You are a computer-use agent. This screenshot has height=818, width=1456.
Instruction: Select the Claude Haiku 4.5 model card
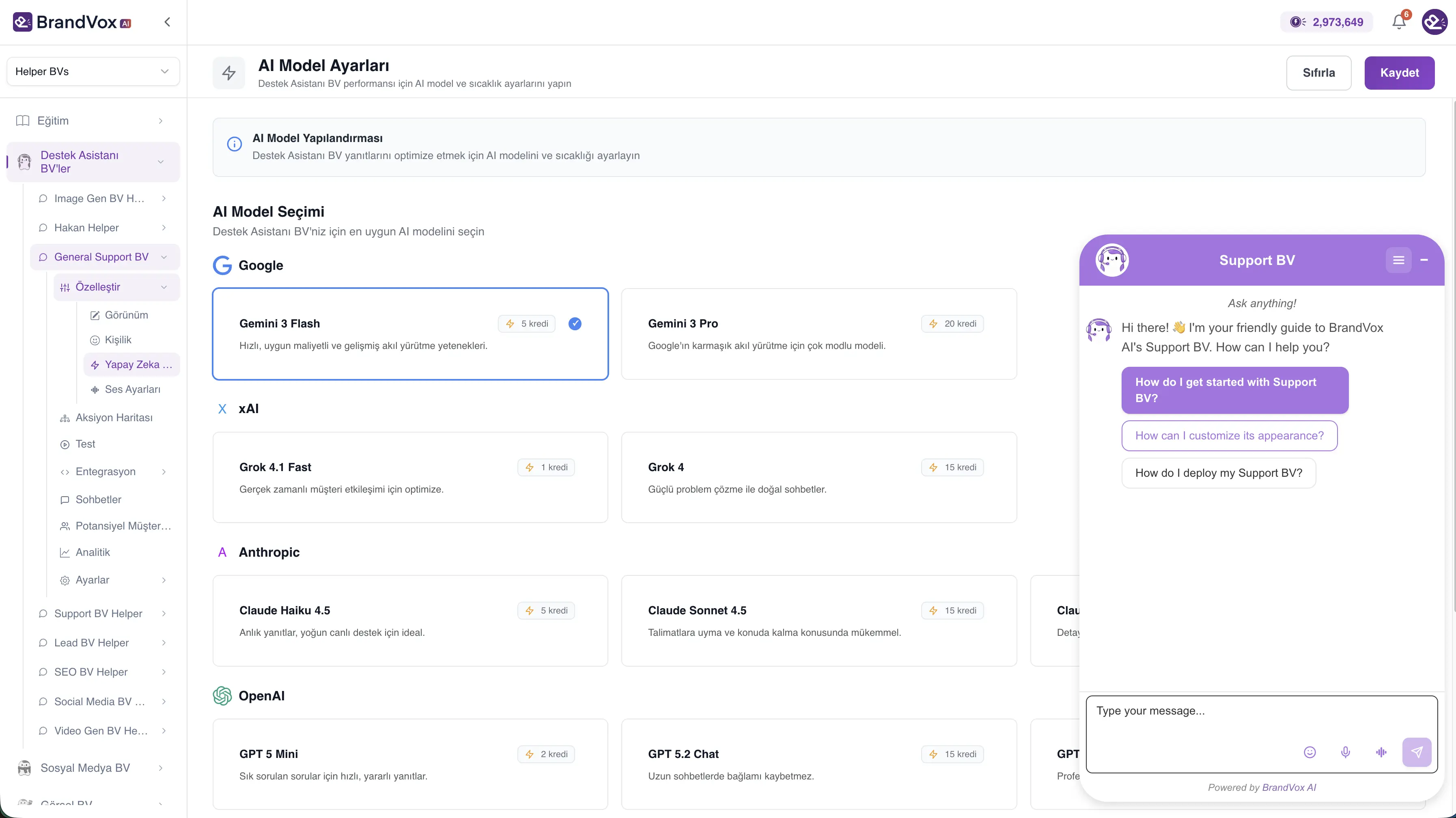410,621
